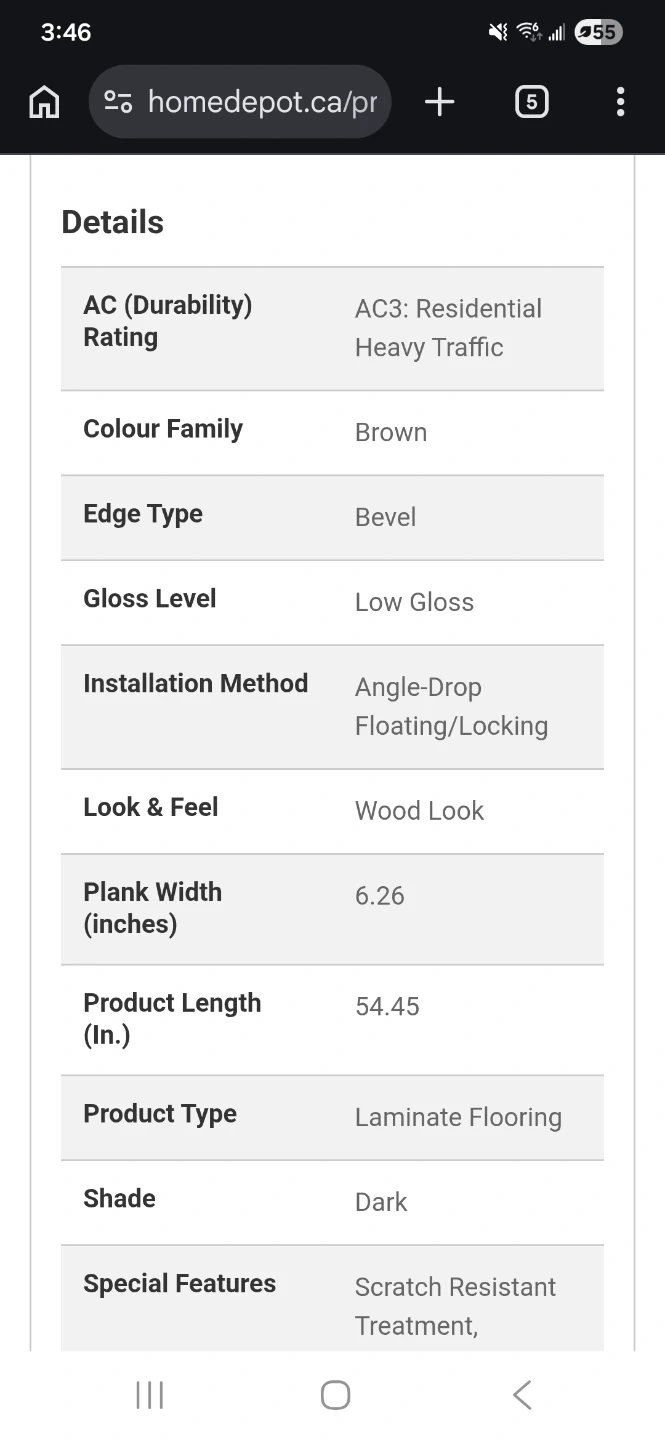Open a new tab with plus icon
This screenshot has height=1440, width=665.
pyautogui.click(x=439, y=102)
